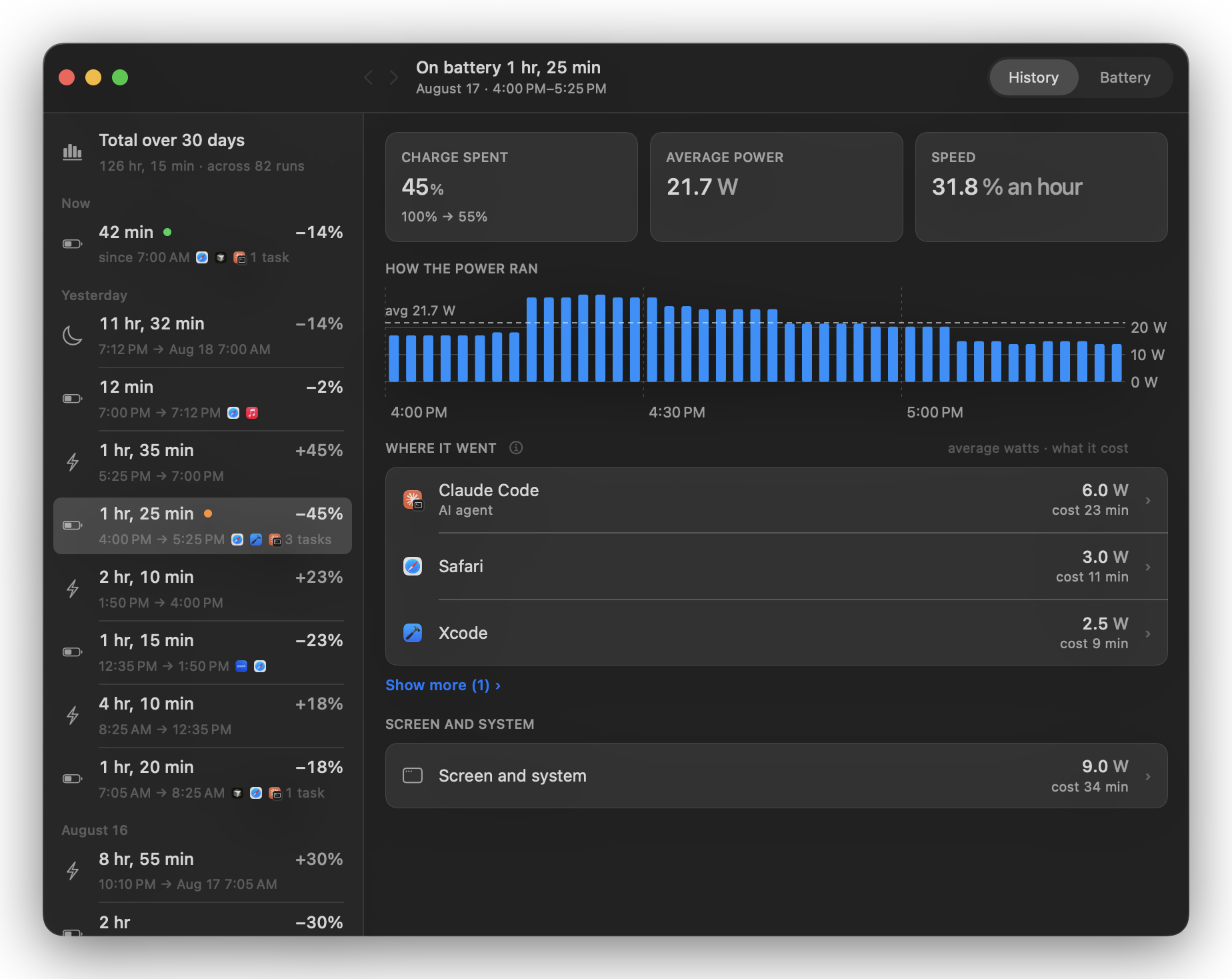The width and height of the screenshot is (1232, 979).
Task: Click the charging bolt icon in 8 hr, 55 min row
Action: pyautogui.click(x=73, y=871)
